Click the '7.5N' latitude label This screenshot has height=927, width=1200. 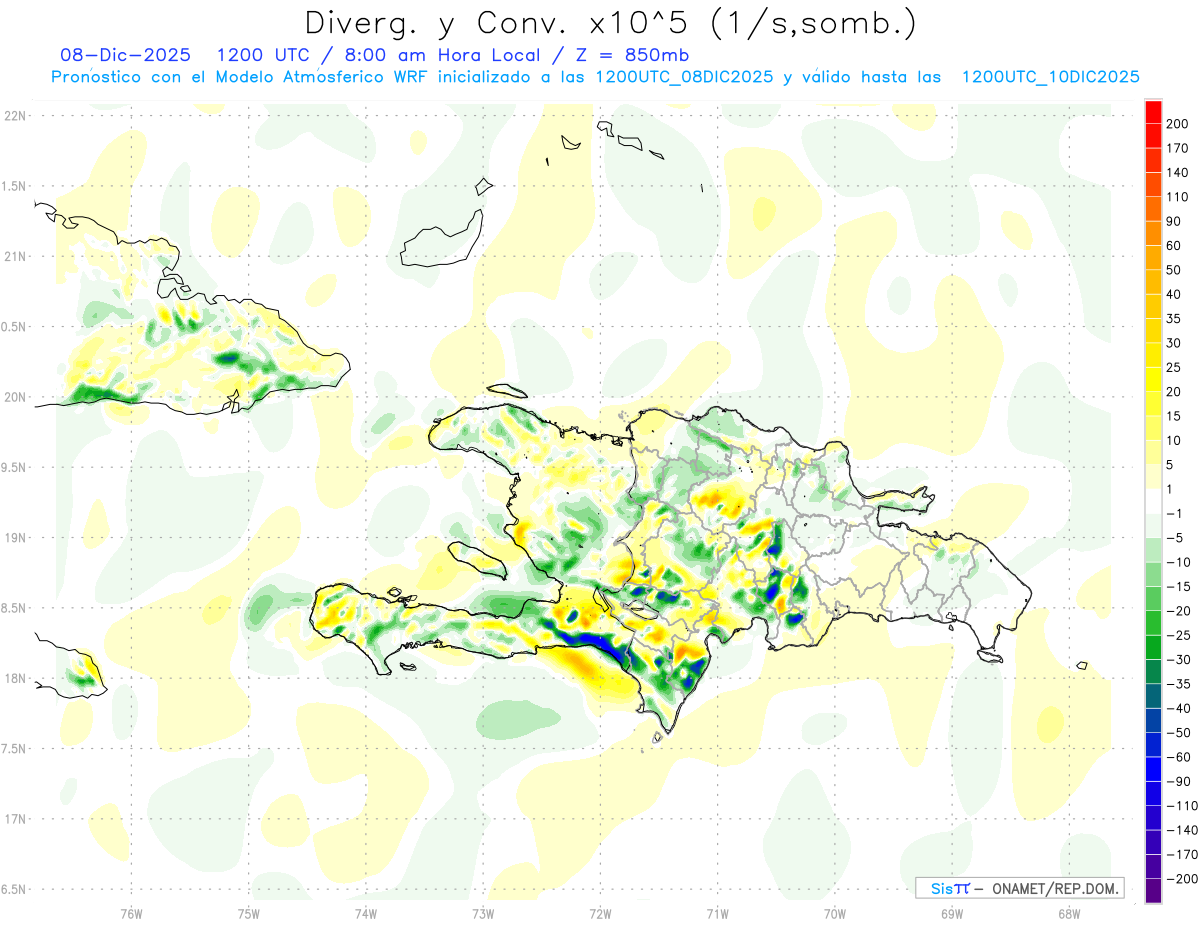(x=15, y=749)
